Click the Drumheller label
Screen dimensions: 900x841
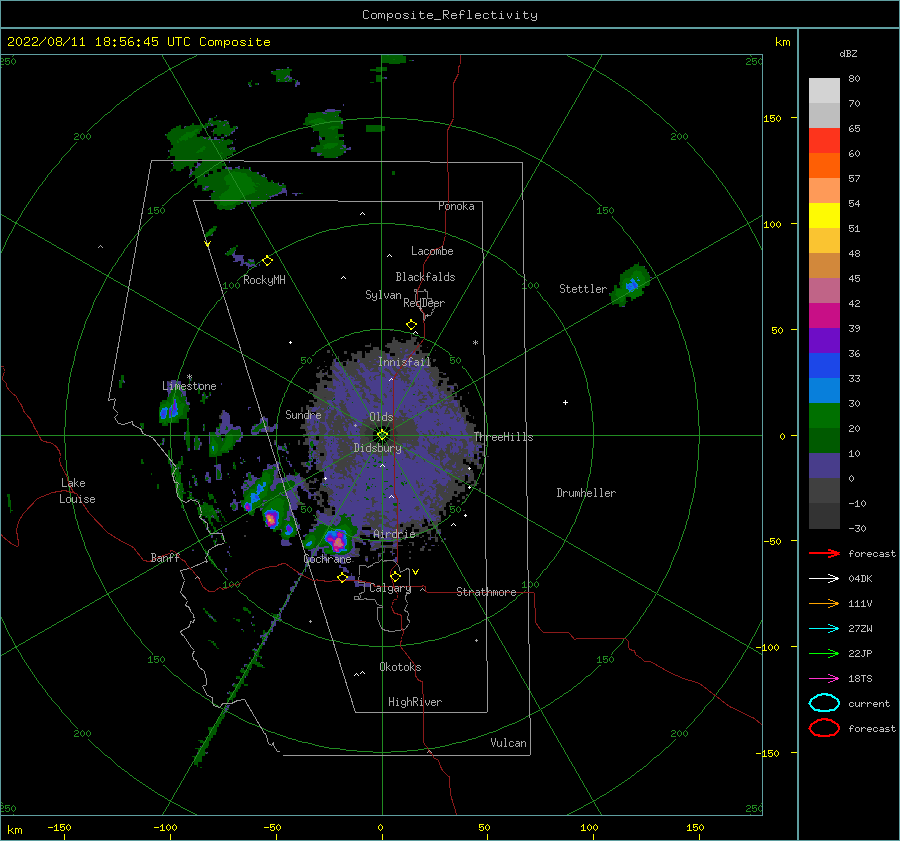click(586, 493)
